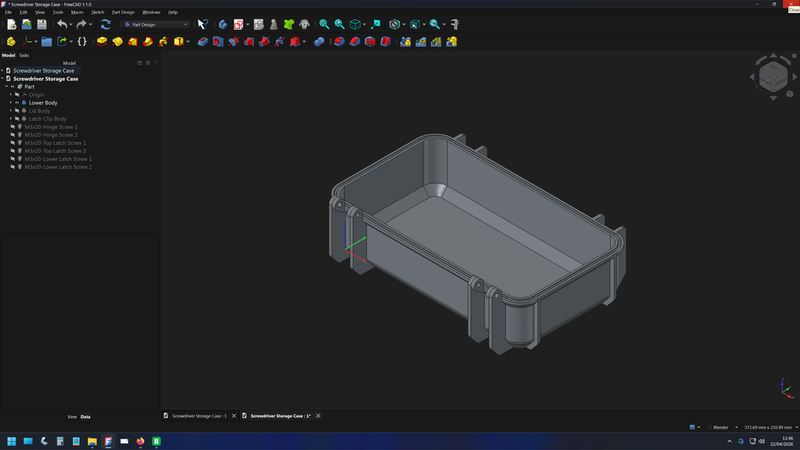
Task: Show the M3x20 Hinge Screw 1 object
Action: coord(12,127)
